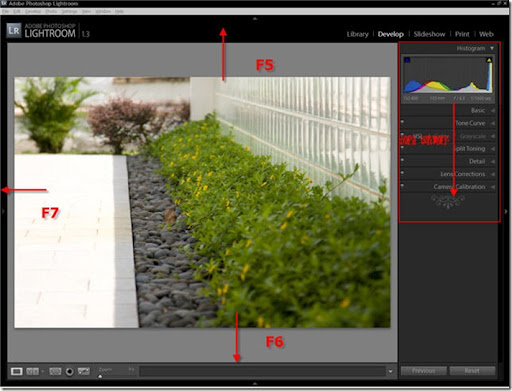Select the Before/After view icon

[33, 371]
